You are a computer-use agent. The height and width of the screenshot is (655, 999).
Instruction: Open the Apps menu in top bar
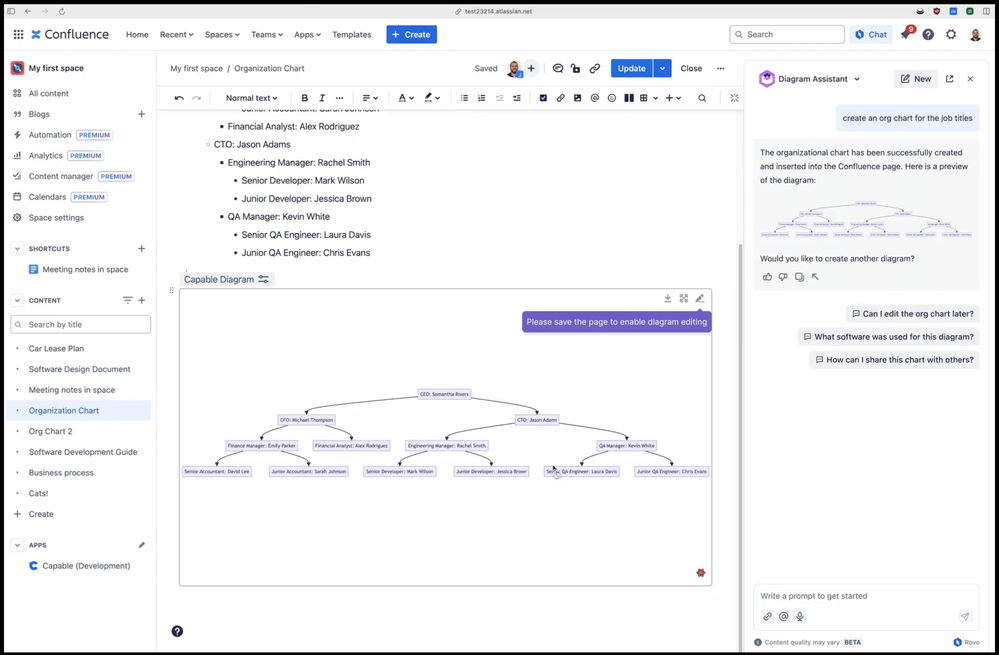pyautogui.click(x=308, y=34)
